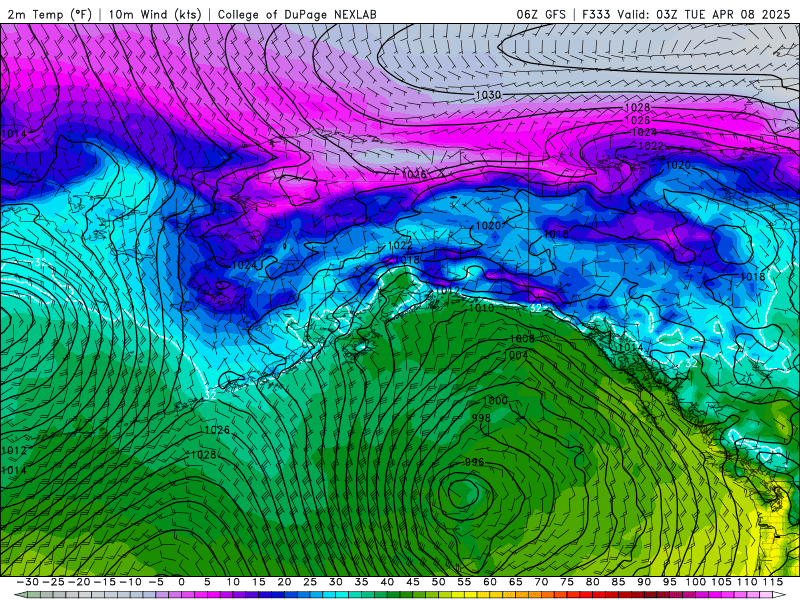Screen dimensions: 800x600
Task: Click the -30 value on the temperature scale
Action: (x=28, y=582)
